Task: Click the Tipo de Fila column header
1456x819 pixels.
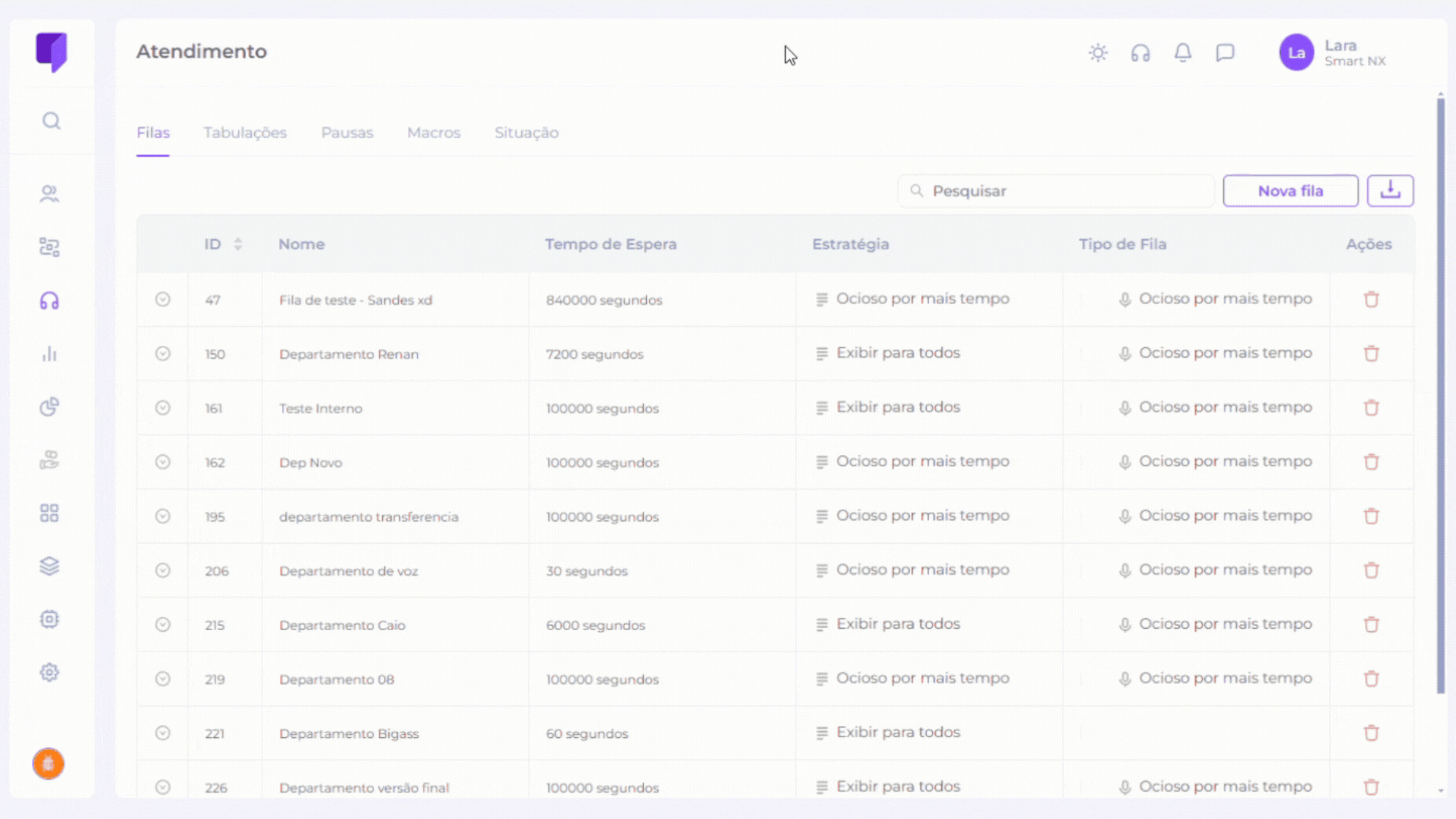Action: pos(1123,244)
